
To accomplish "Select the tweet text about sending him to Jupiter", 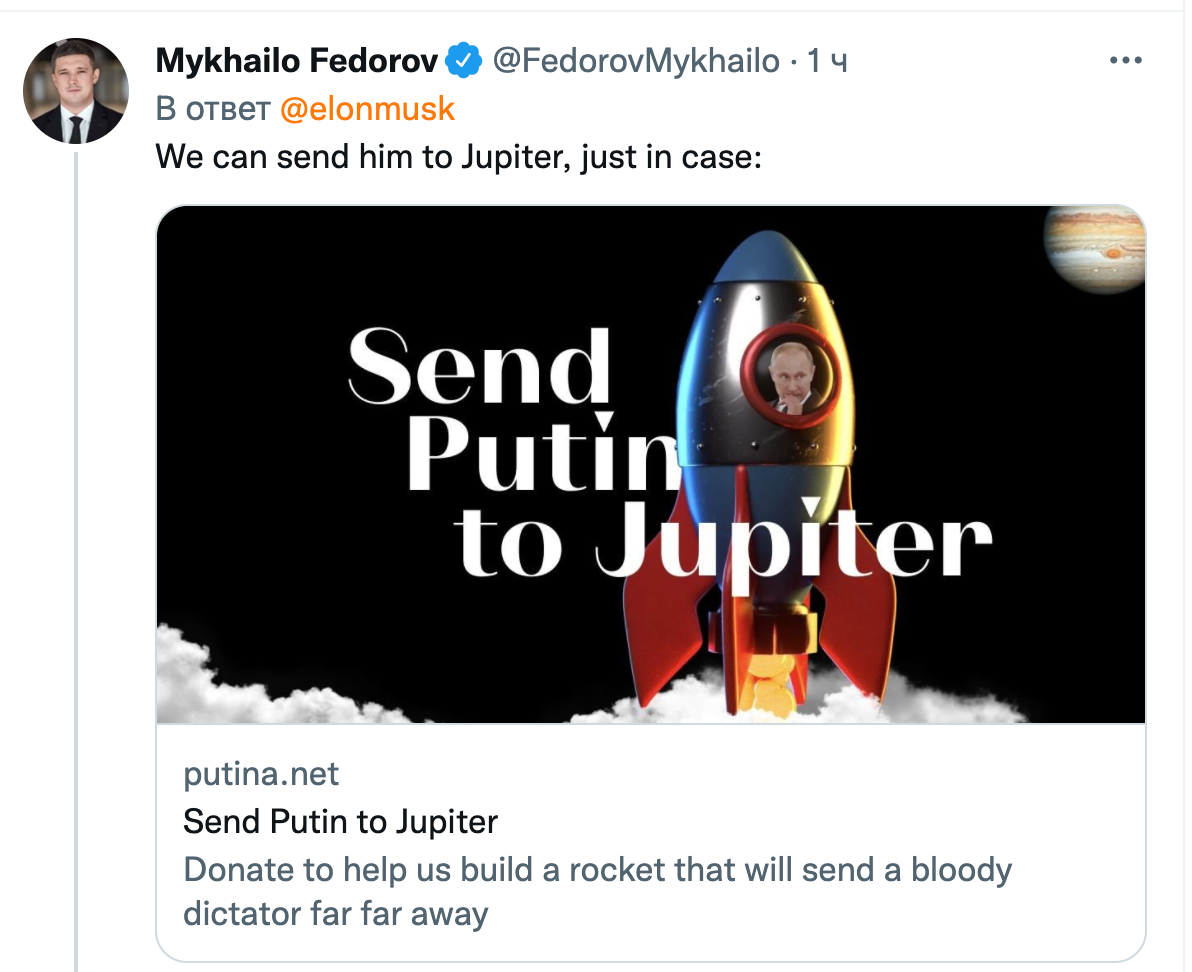I will [x=458, y=157].
